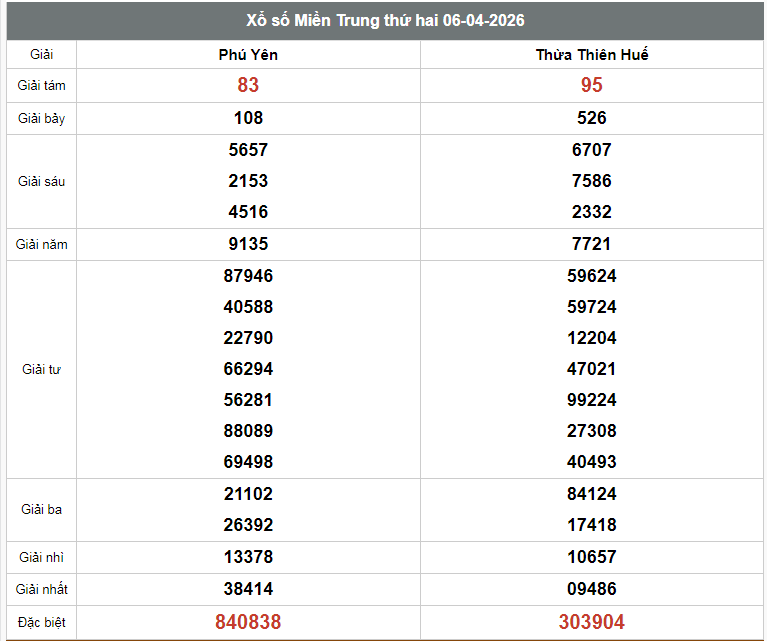This screenshot has height=641, width=767.
Task: Click the red number 95 for Huế
Action: coord(591,86)
